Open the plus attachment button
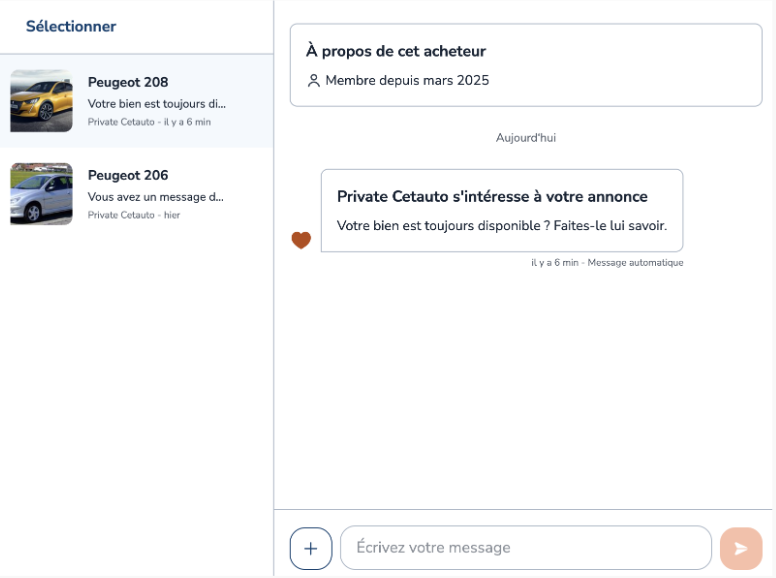776x578 pixels. pyautogui.click(x=311, y=548)
